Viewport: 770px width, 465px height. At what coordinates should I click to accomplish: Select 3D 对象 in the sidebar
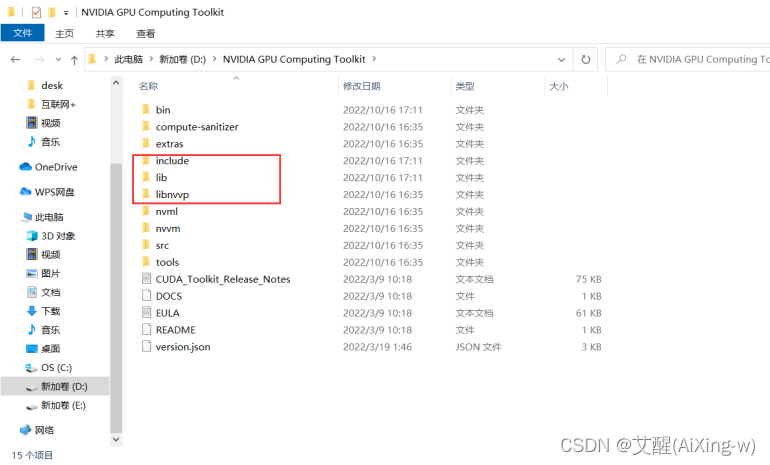(x=51, y=236)
